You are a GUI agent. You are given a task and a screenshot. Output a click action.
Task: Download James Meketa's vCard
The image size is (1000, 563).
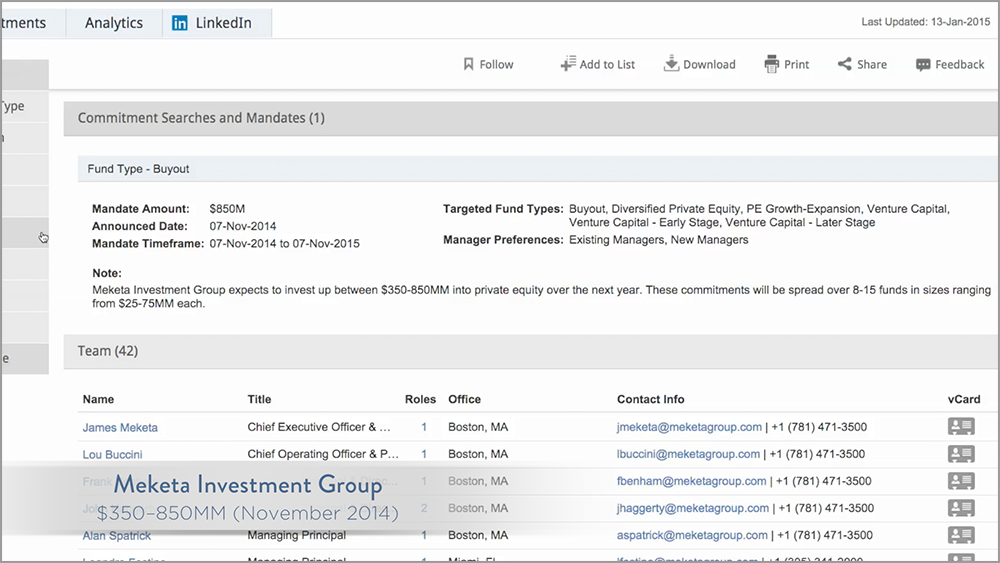click(961, 427)
